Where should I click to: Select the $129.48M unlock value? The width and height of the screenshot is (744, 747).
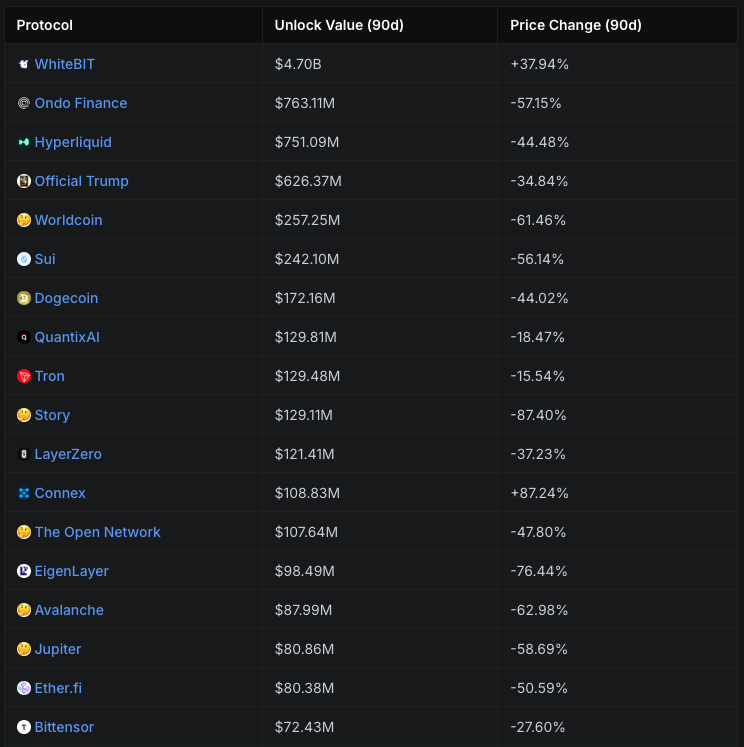[307, 376]
